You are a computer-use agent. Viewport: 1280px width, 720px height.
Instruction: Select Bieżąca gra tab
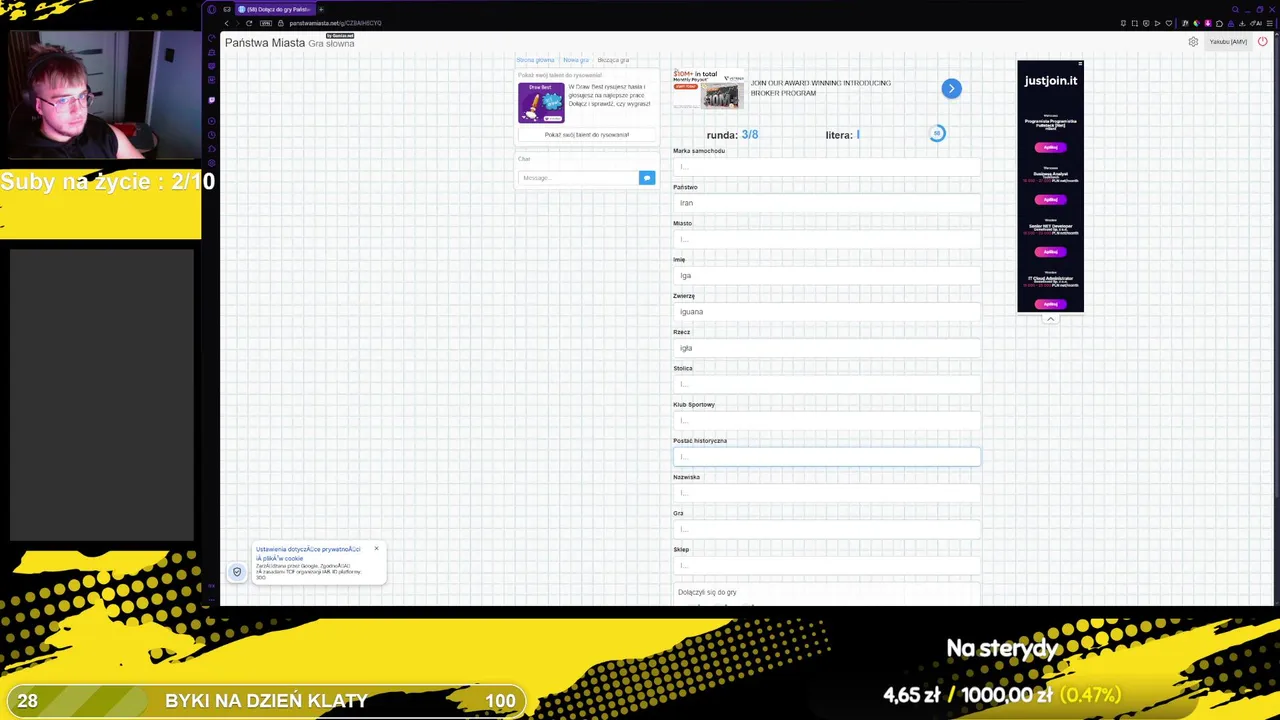(x=613, y=60)
